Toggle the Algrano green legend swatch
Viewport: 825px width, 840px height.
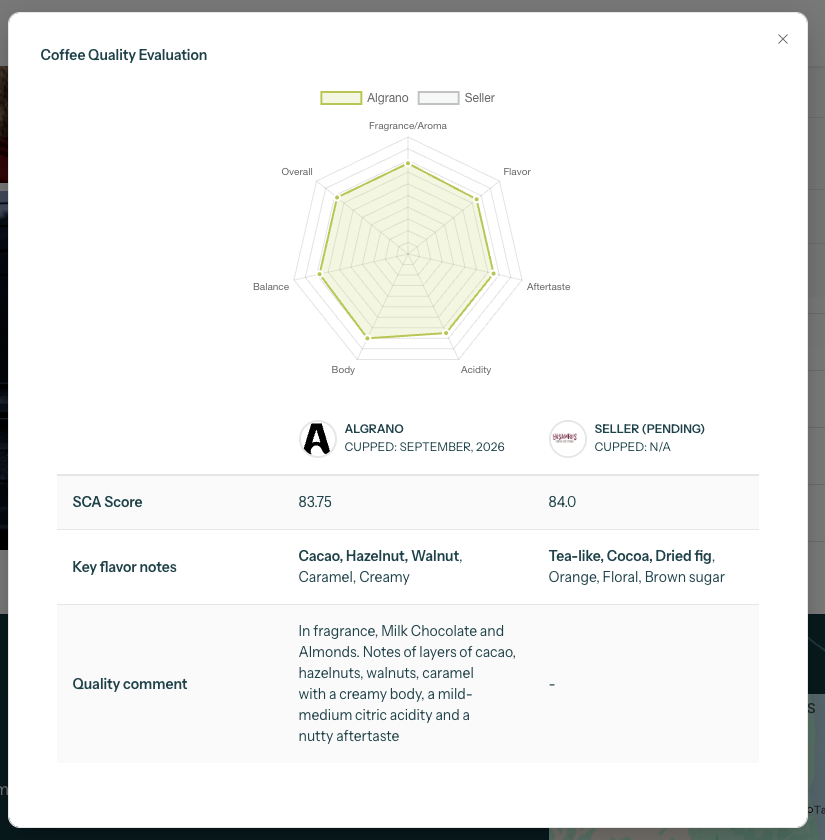tap(341, 98)
